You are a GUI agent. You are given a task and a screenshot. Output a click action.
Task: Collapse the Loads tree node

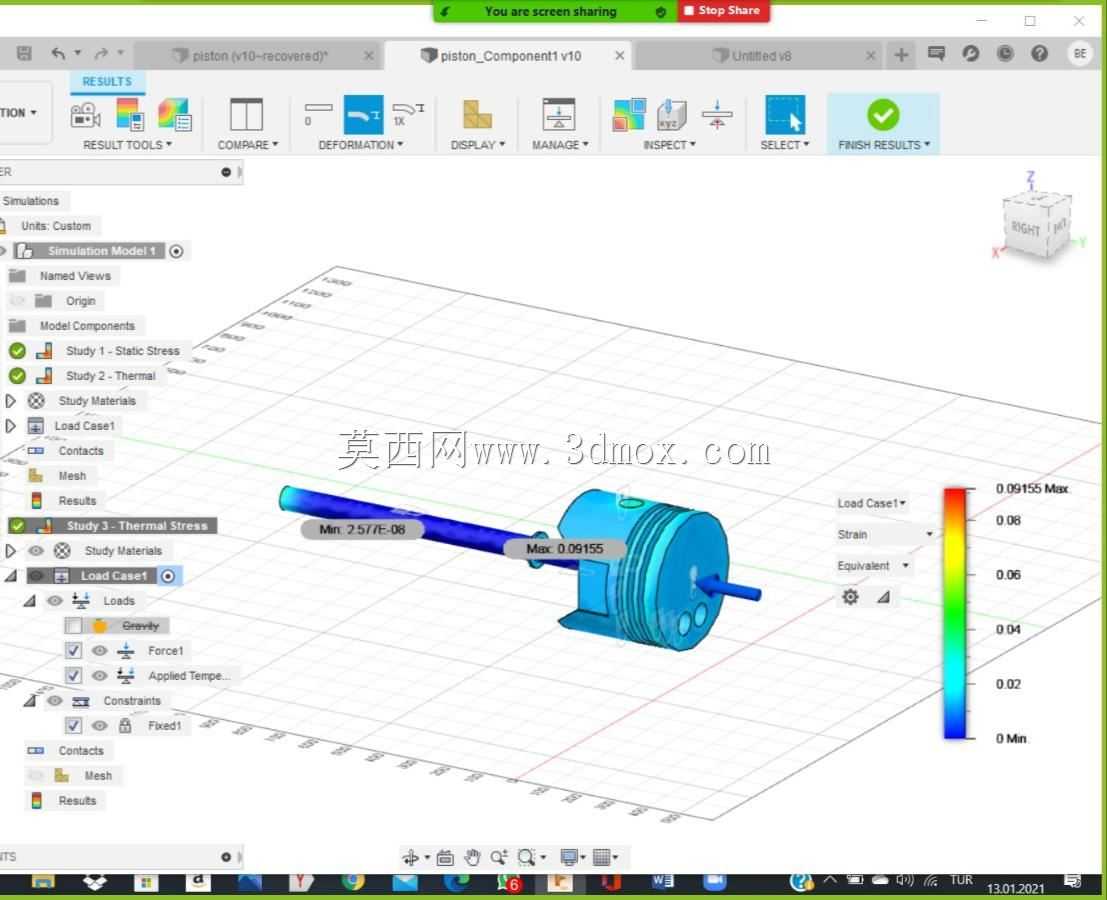(30, 601)
